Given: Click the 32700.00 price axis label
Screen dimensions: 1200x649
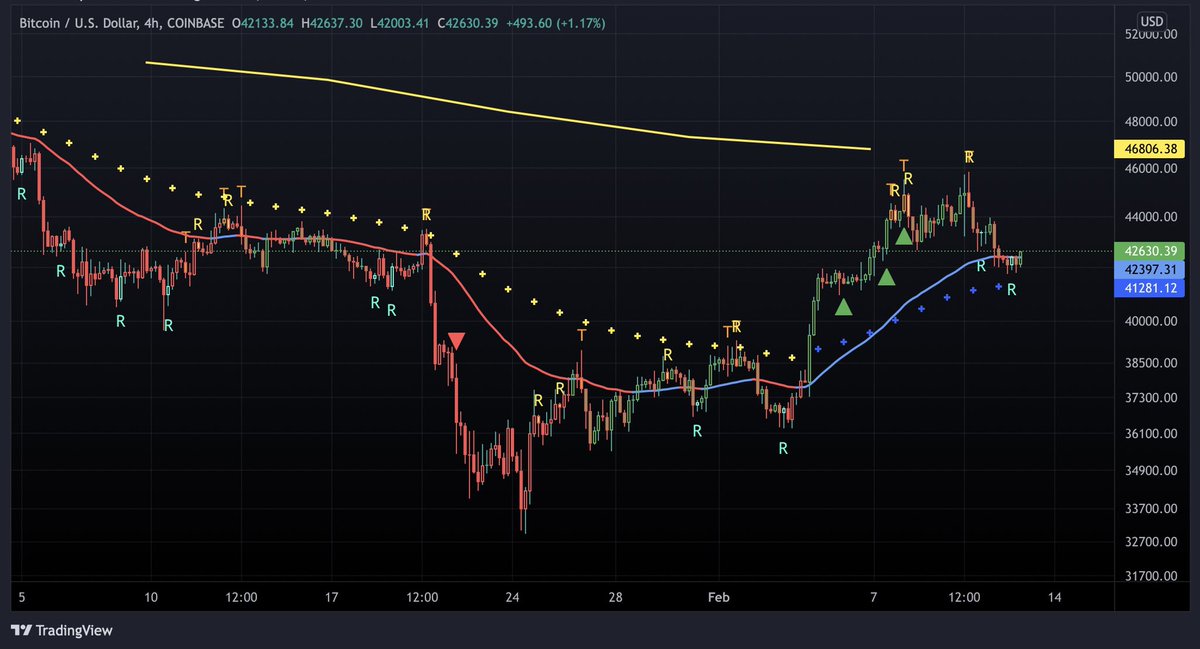Looking at the screenshot, I should click(1149, 542).
